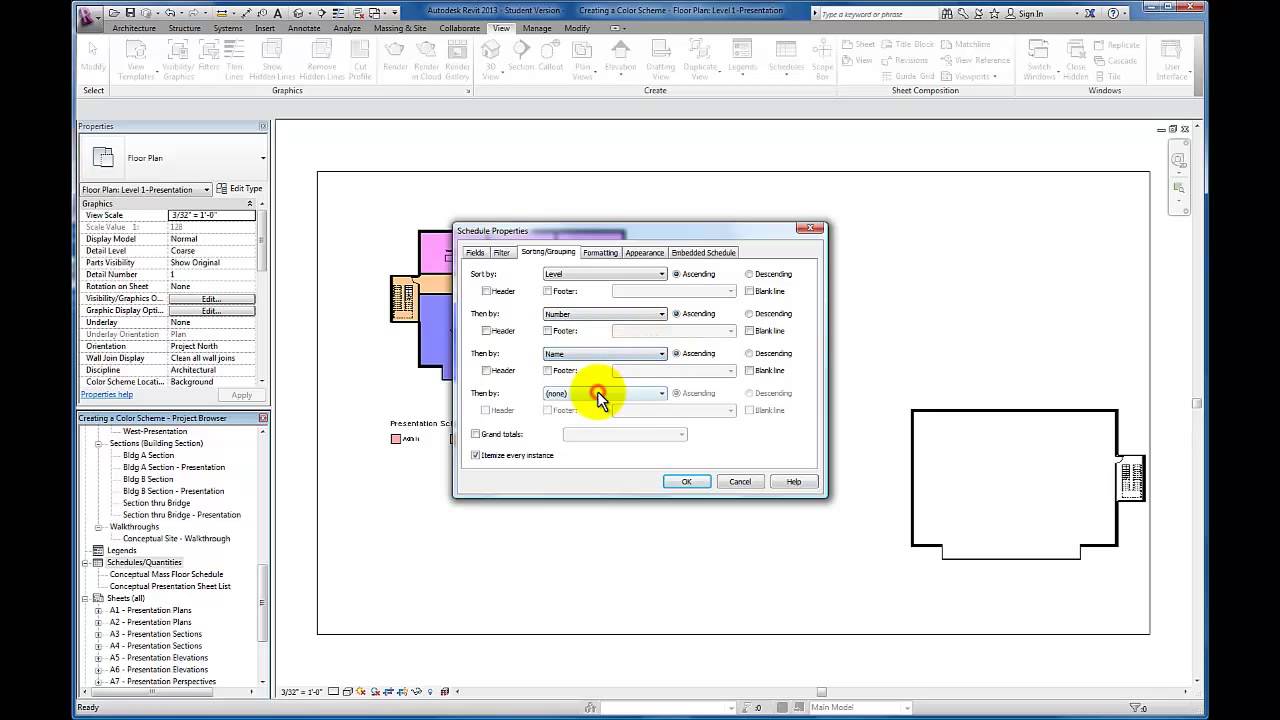
Task: Collapse the Graphics properties group
Action: pos(249,204)
